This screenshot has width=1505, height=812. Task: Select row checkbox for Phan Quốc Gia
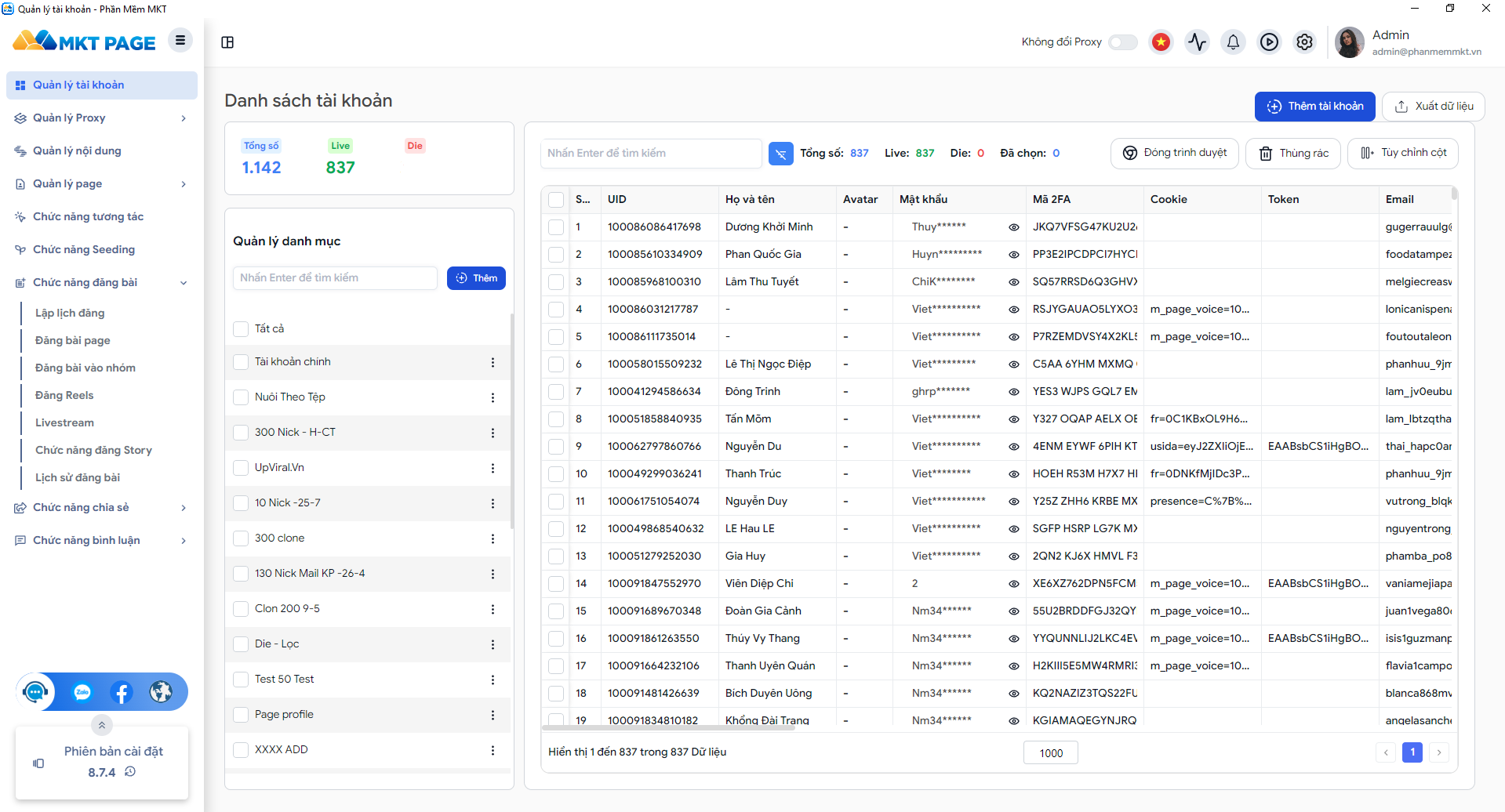coord(556,255)
